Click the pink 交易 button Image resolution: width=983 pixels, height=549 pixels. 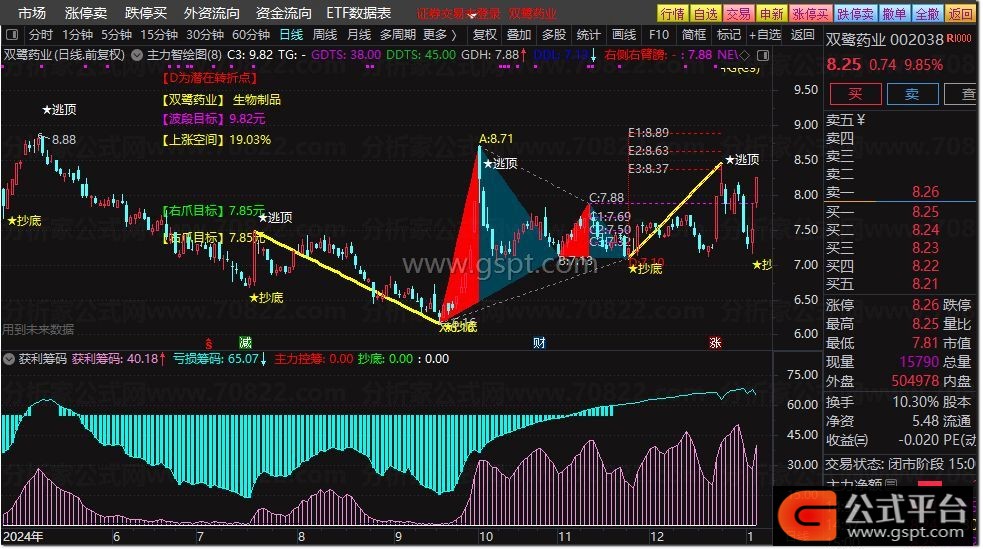738,13
